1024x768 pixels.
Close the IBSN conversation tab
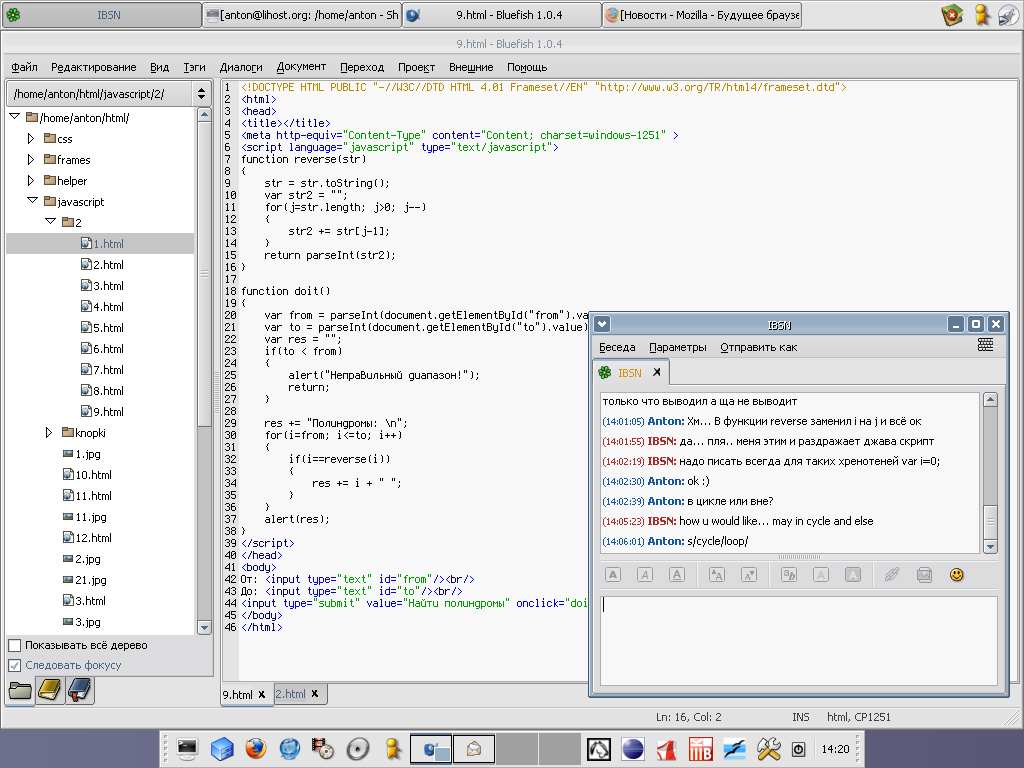(x=657, y=372)
